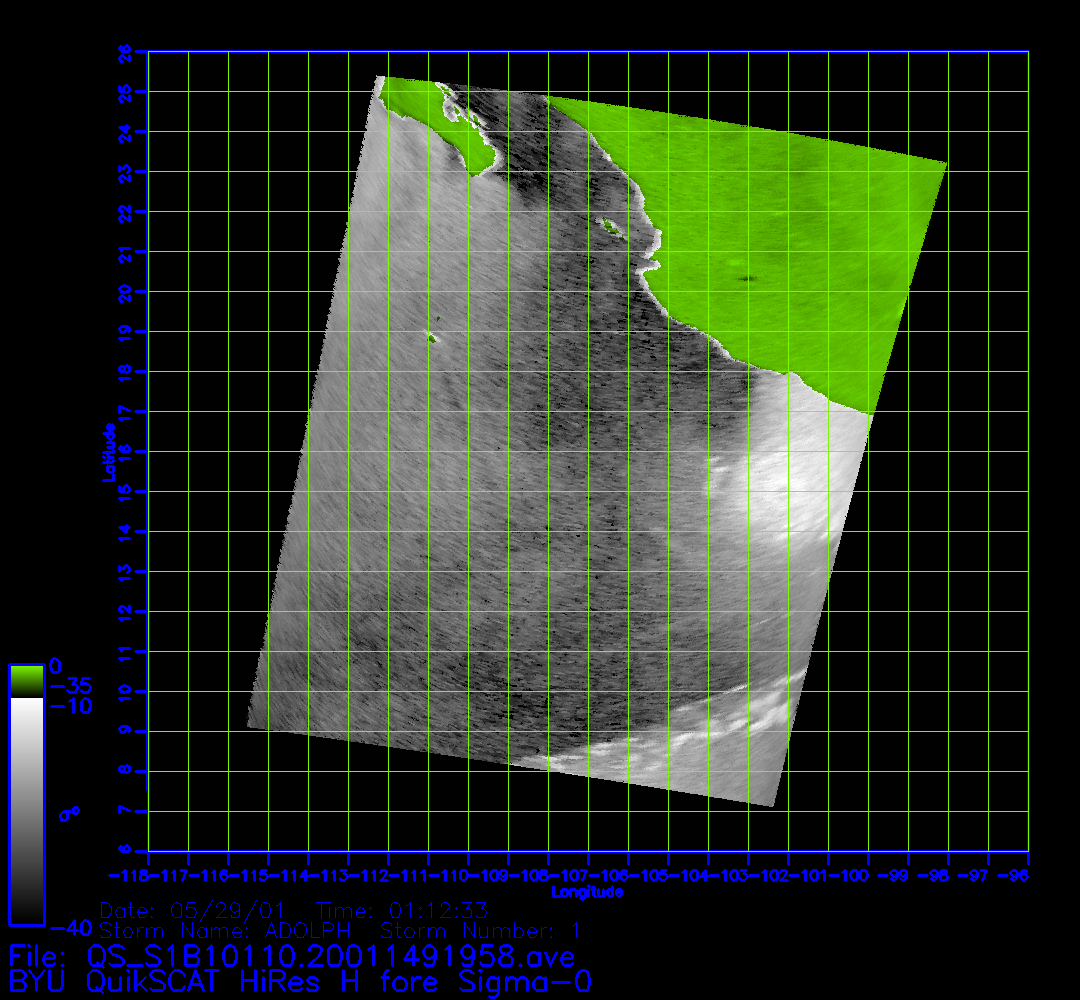The image size is (1080, 1000).
Task: Click the grayscale gradient of the sigma-0 color bar
Action: (x=26, y=810)
